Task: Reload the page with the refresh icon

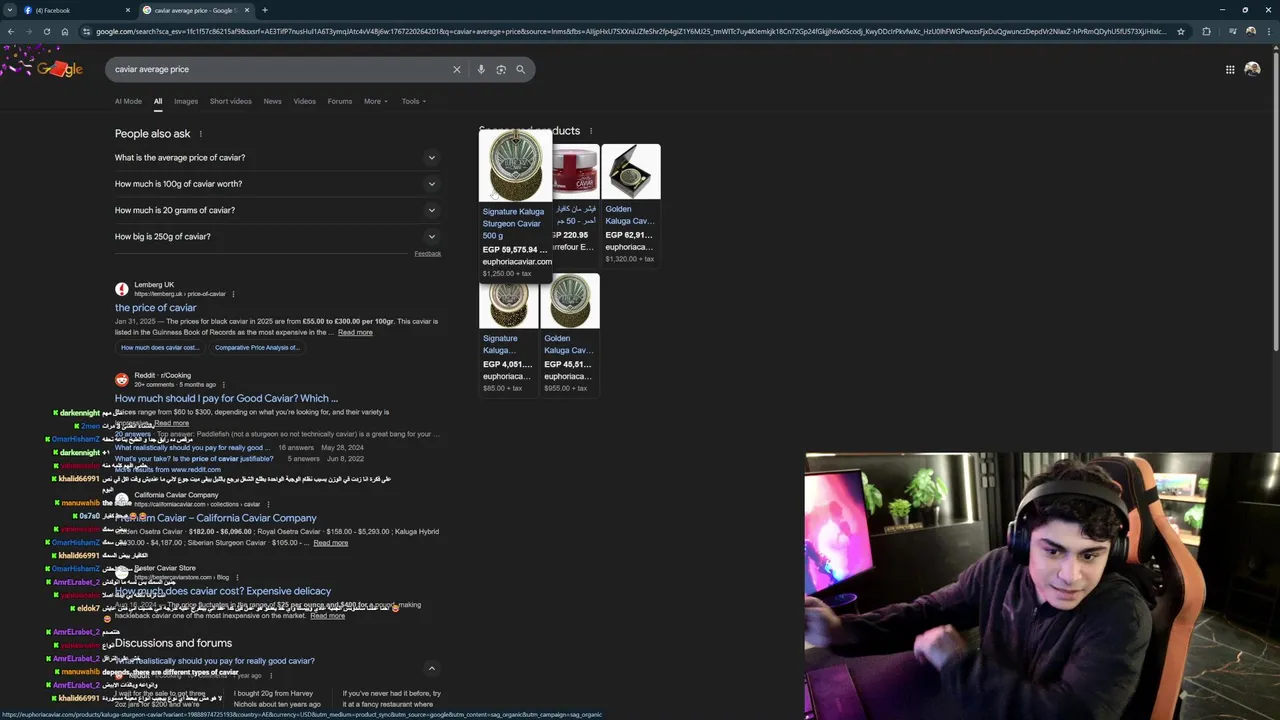Action: 46,31
